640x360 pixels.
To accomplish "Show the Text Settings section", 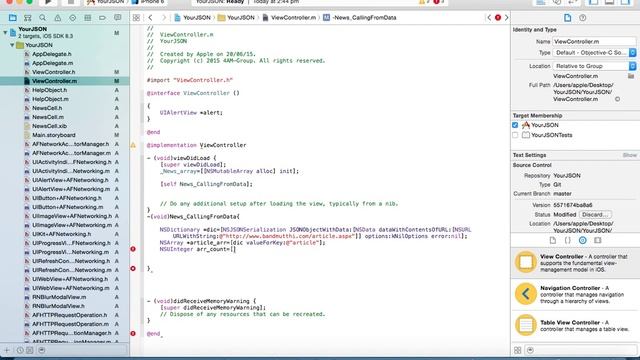I will pos(629,155).
